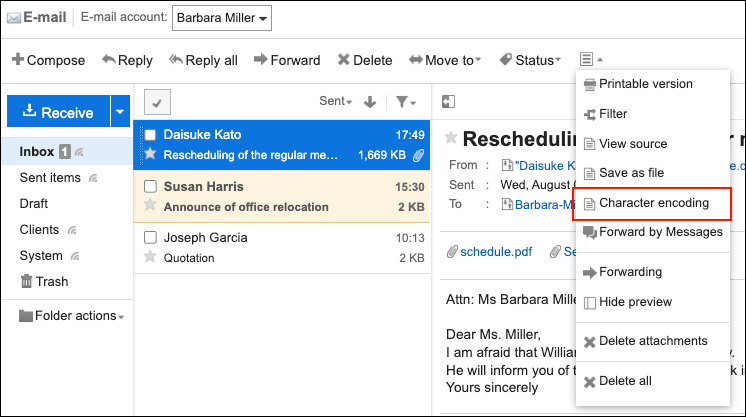
Task: Click the expand preview pane icon
Action: click(x=448, y=101)
